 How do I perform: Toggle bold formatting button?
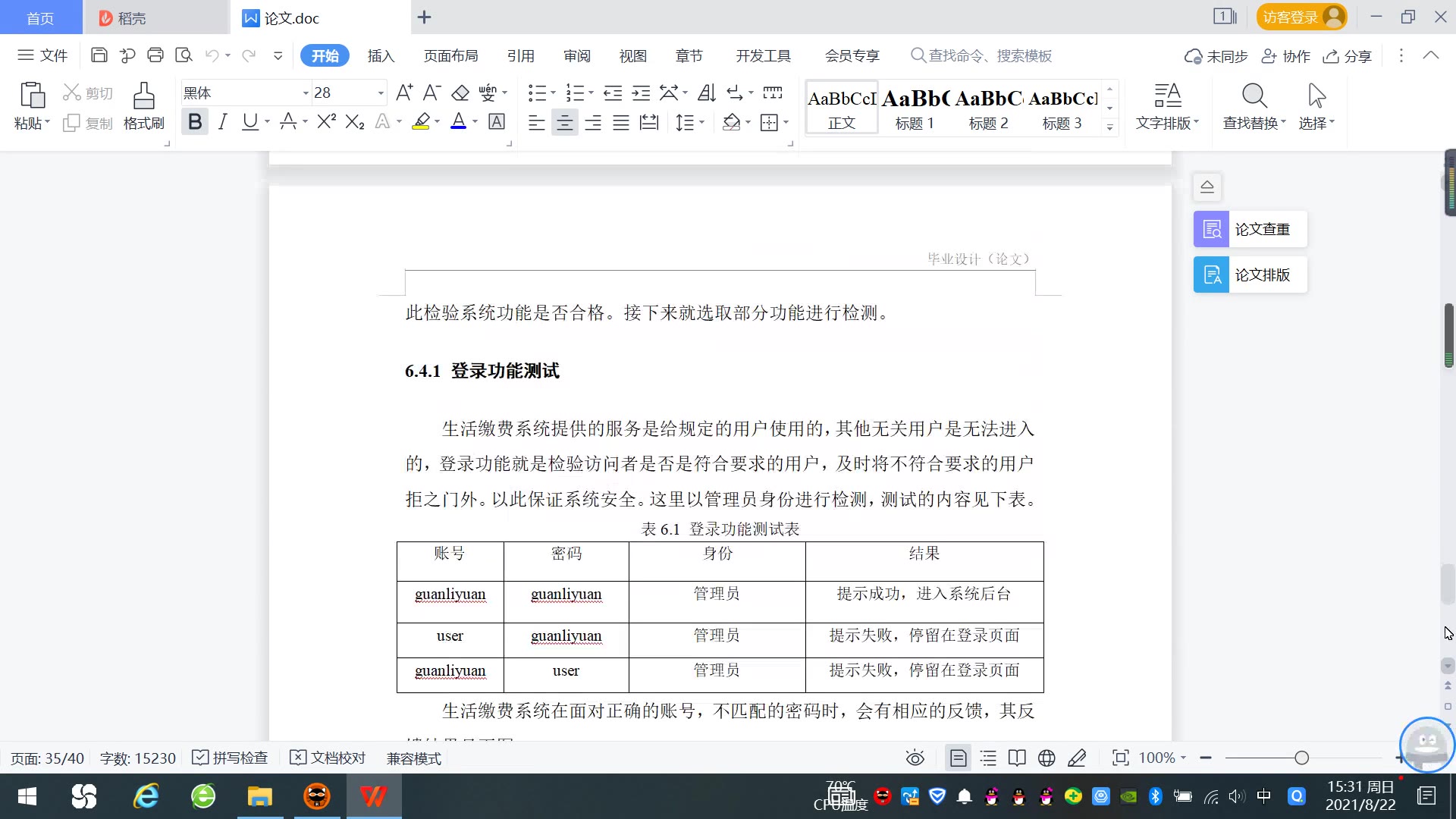click(195, 122)
